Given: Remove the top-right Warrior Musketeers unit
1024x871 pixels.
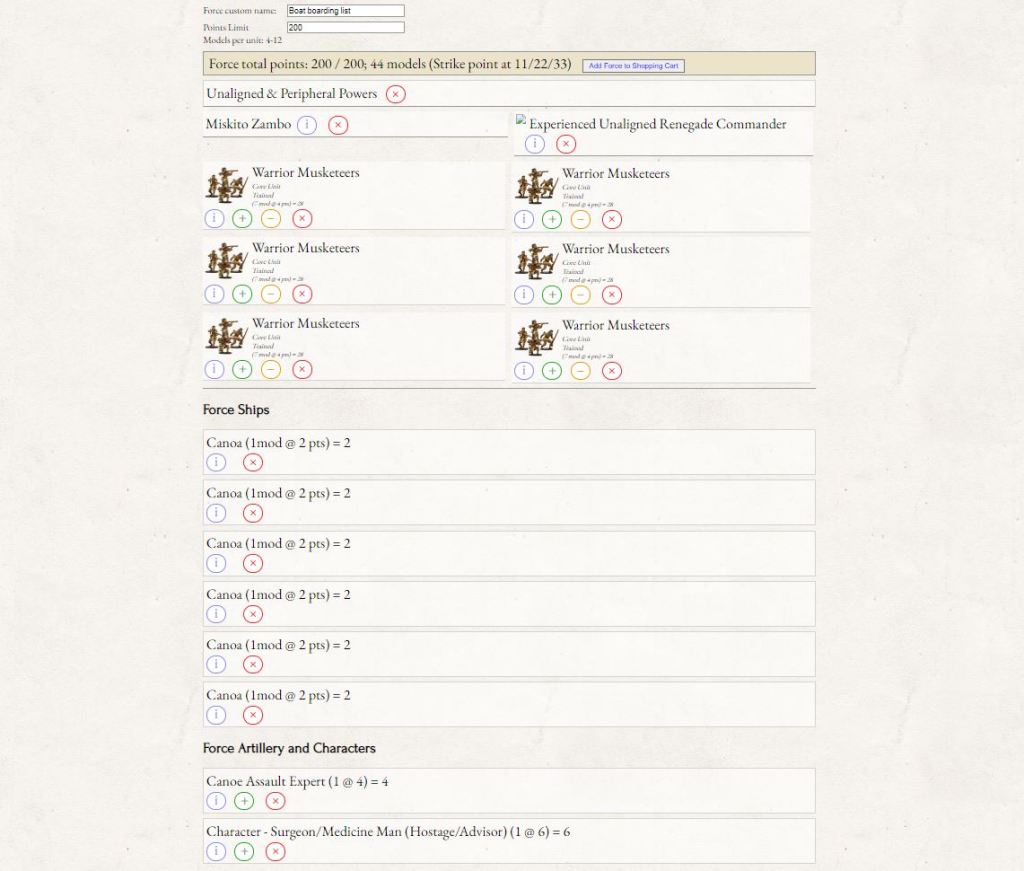Looking at the screenshot, I should tap(612, 219).
